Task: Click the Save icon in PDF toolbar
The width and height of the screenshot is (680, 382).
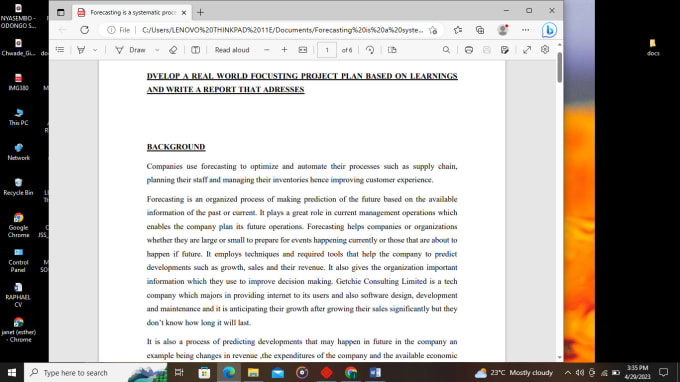Action: click(x=487, y=50)
